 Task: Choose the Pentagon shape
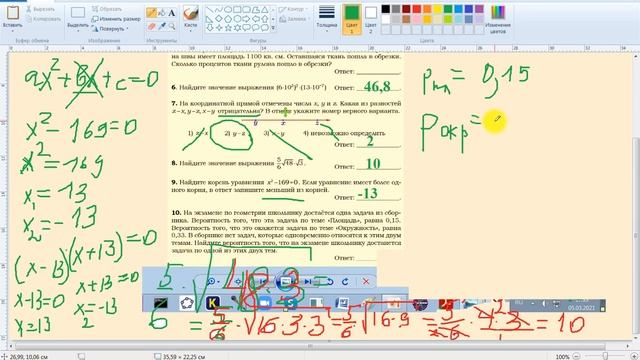(228, 19)
